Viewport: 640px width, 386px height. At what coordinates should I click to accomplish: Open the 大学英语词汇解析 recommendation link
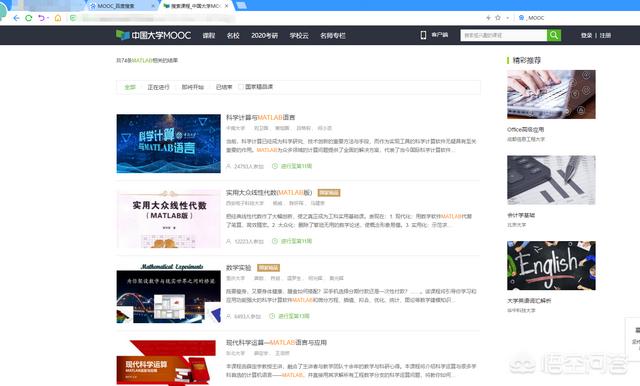tap(529, 301)
